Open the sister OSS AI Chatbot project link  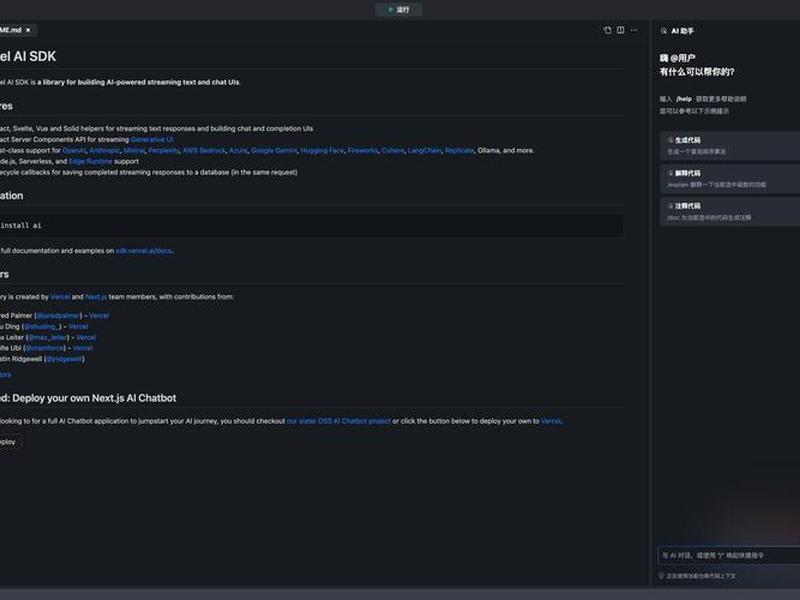tap(339, 421)
